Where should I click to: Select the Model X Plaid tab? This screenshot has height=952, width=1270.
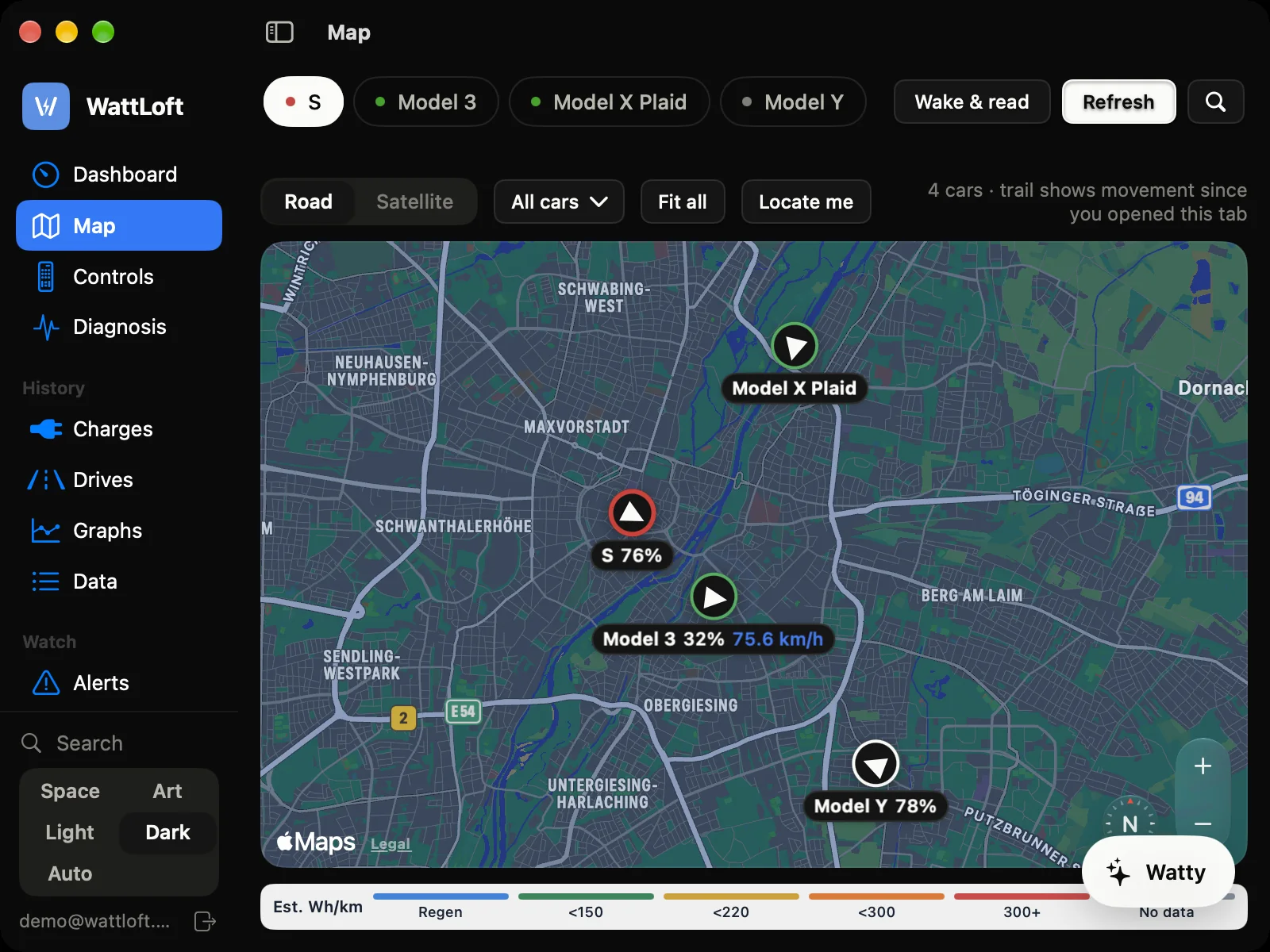(610, 102)
